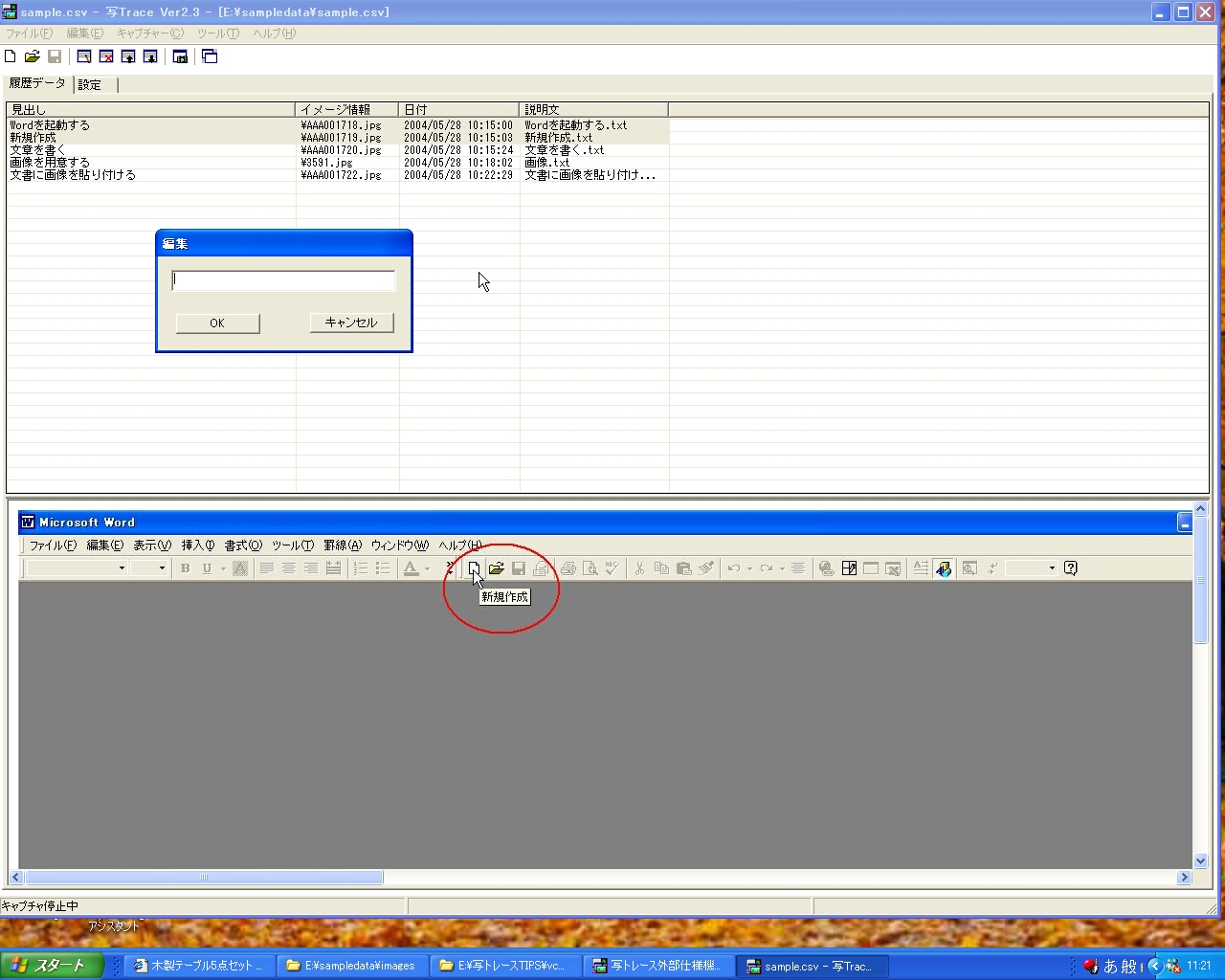Click the Open folder icon in 写Trace toolbar
1225x980 pixels.
33,56
